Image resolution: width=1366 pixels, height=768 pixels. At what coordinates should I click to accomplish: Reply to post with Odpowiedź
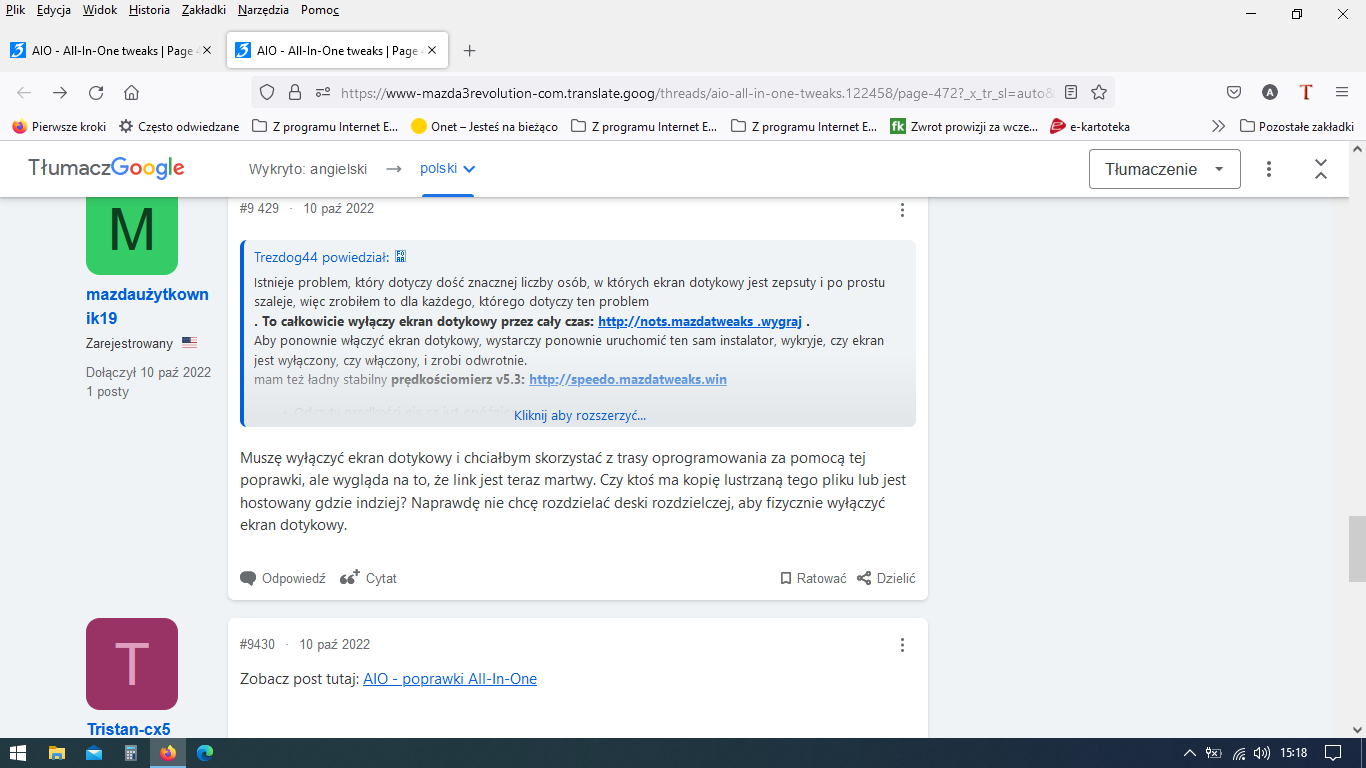[283, 578]
